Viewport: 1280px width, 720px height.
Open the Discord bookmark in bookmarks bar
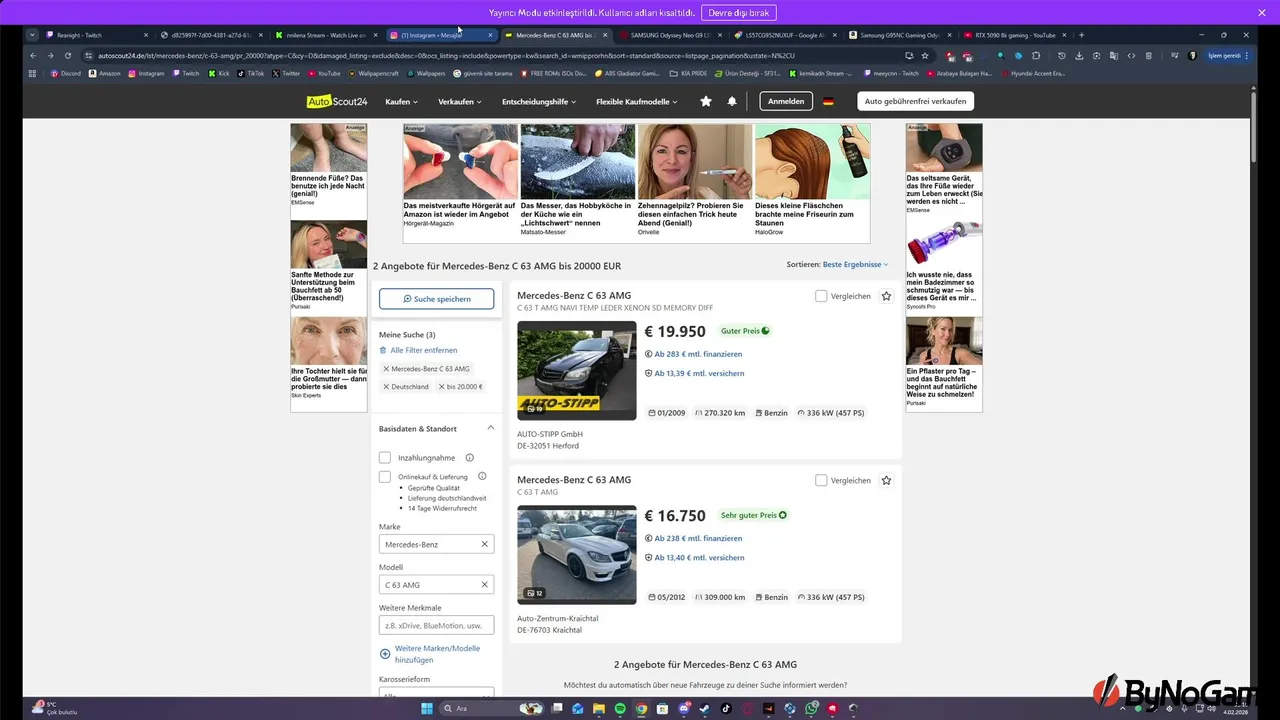click(x=65, y=73)
